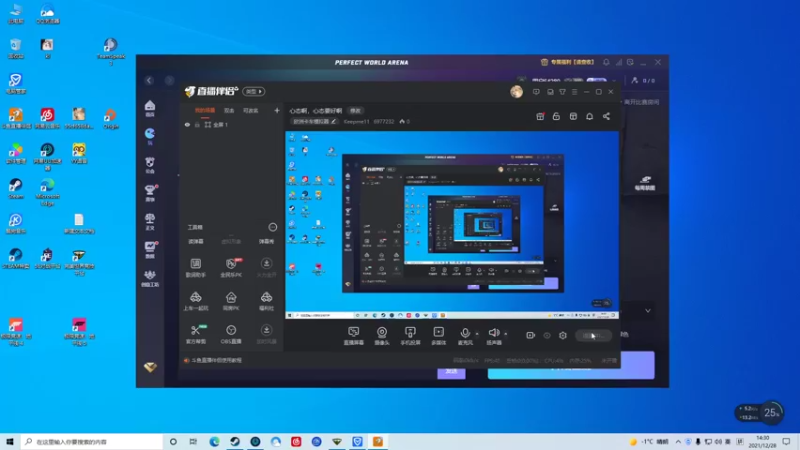Screen dimensions: 800x450
Task: Mute the microphone
Action: pyautogui.click(x=465, y=333)
